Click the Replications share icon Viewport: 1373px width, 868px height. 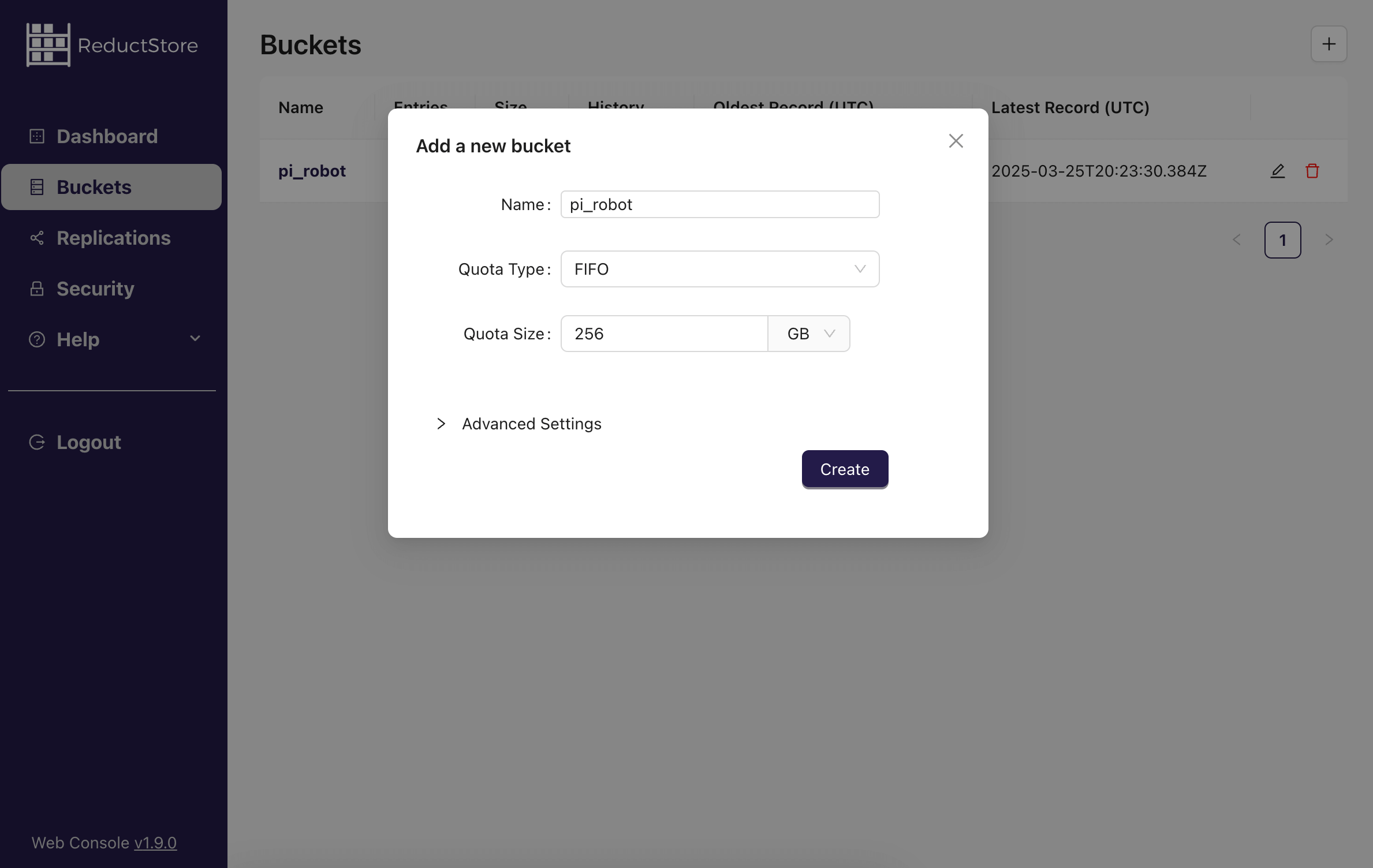pyautogui.click(x=37, y=238)
